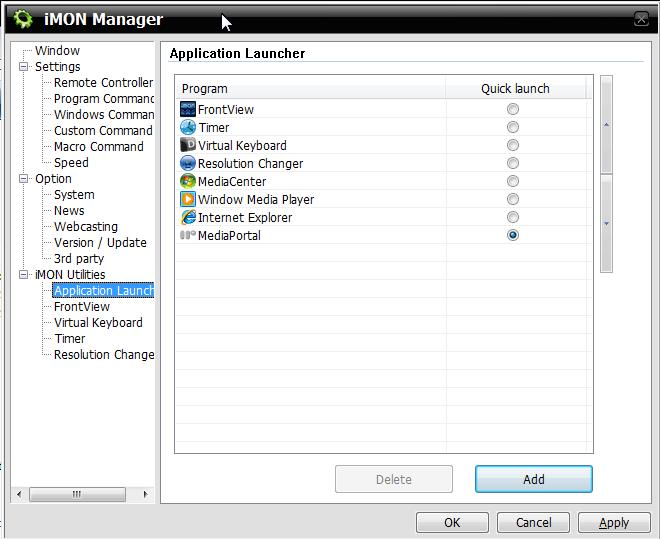The height and width of the screenshot is (539, 660).
Task: Click the MediaPortal icon
Action: pos(187,235)
